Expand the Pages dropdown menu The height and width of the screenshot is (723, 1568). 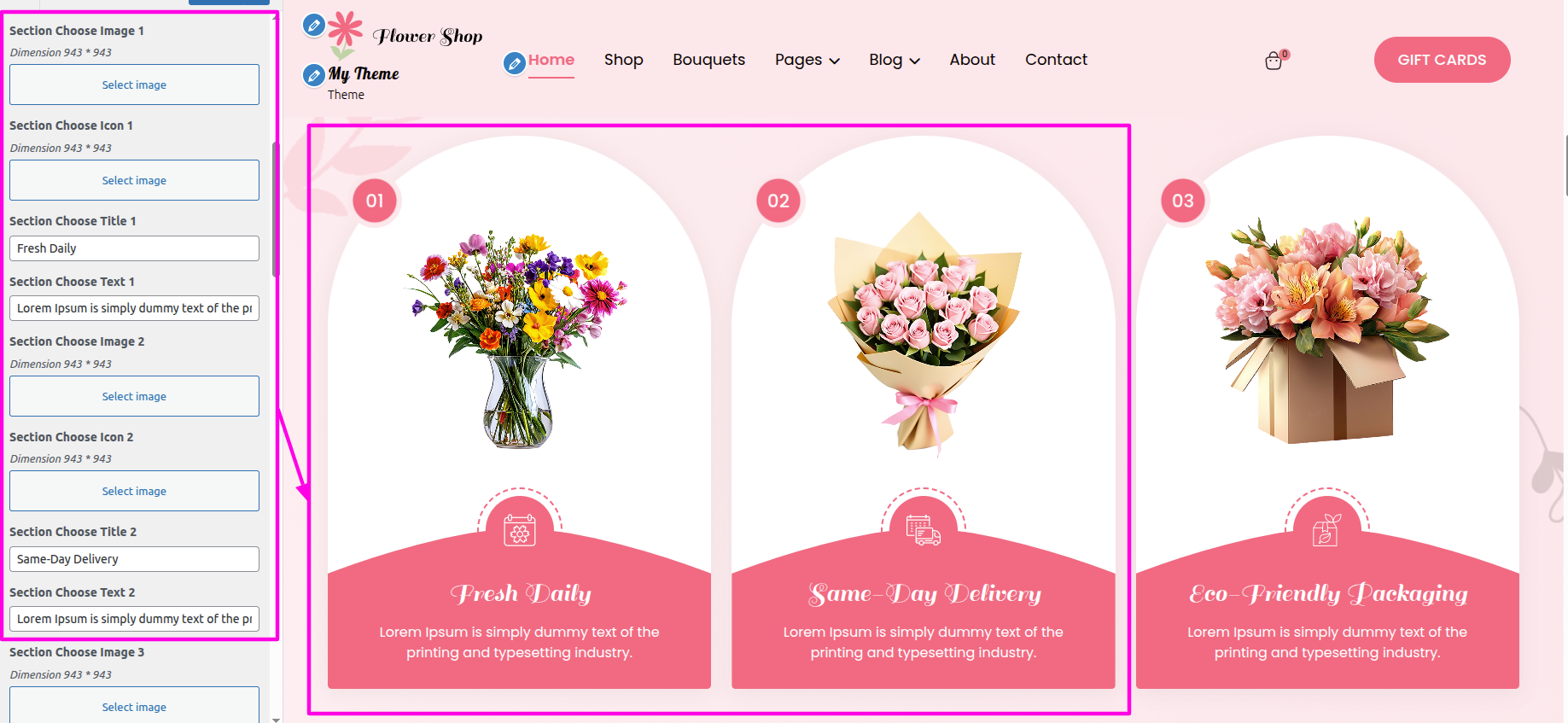[807, 60]
